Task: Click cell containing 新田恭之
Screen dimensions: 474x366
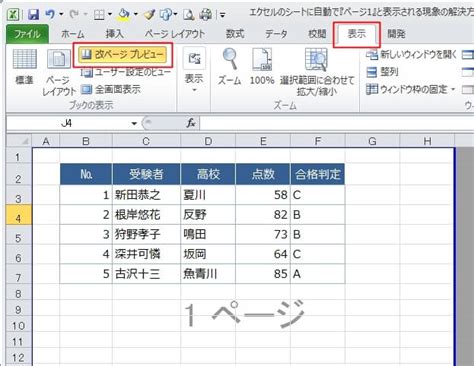Action: (146, 195)
